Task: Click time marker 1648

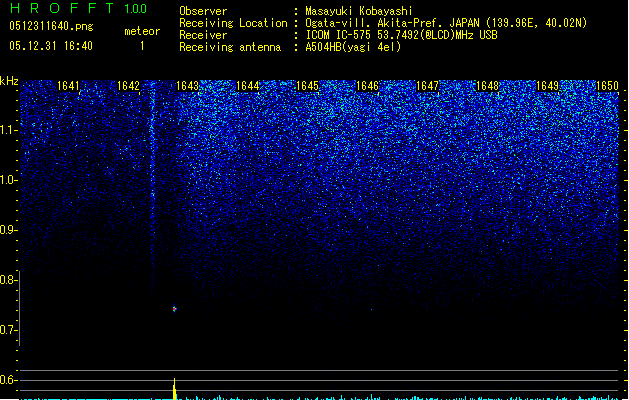Action: point(487,86)
